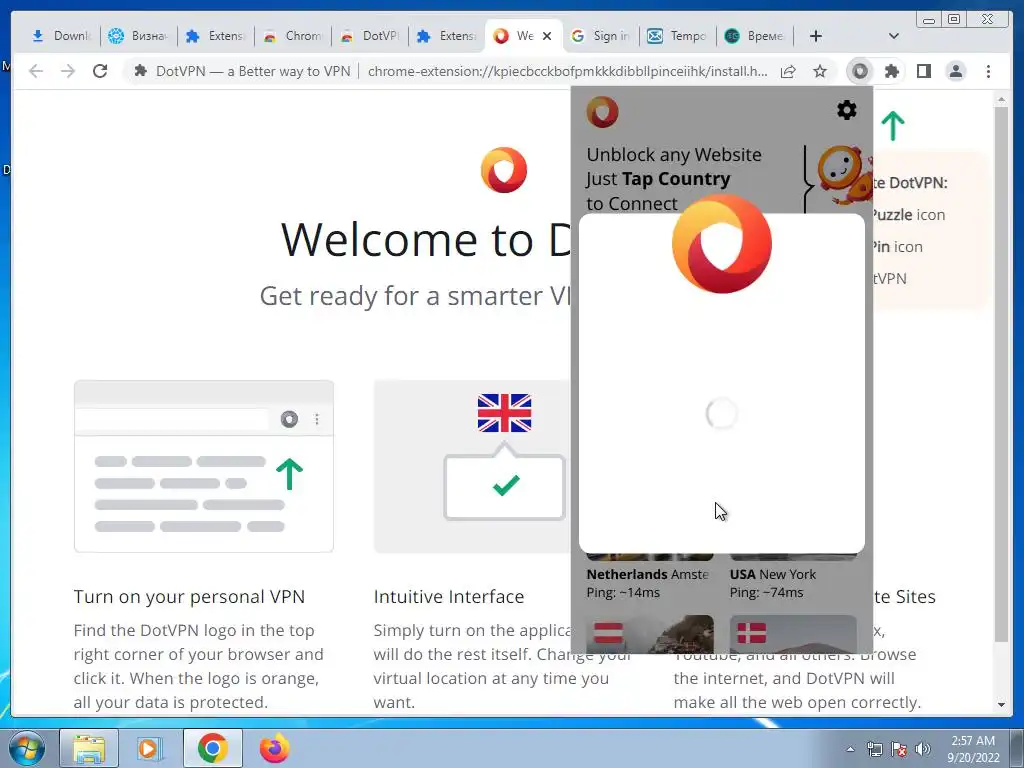Close the active Welcome tab
The image size is (1024, 768).
[547, 36]
